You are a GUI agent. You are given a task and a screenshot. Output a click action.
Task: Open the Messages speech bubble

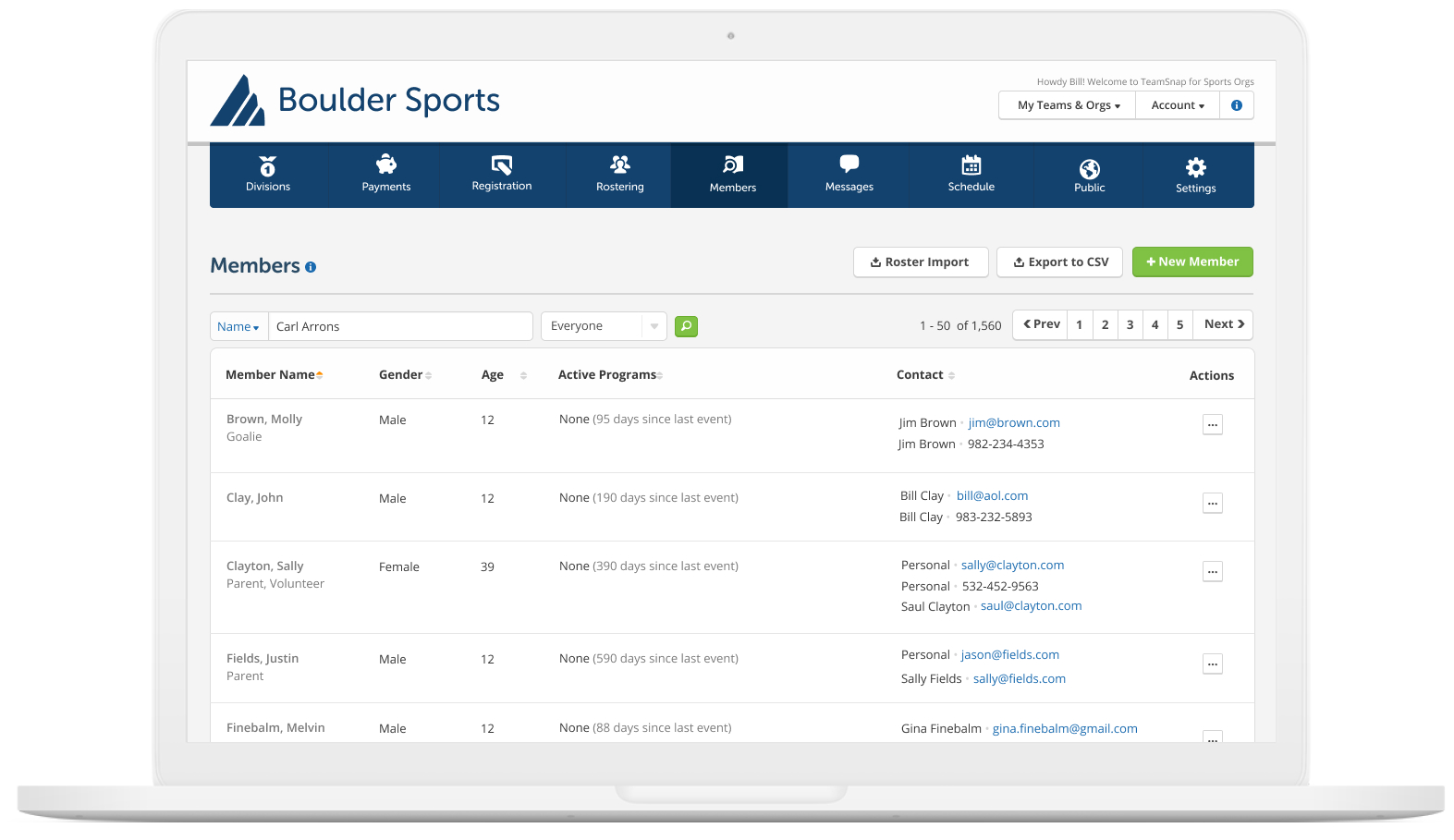[x=849, y=175]
